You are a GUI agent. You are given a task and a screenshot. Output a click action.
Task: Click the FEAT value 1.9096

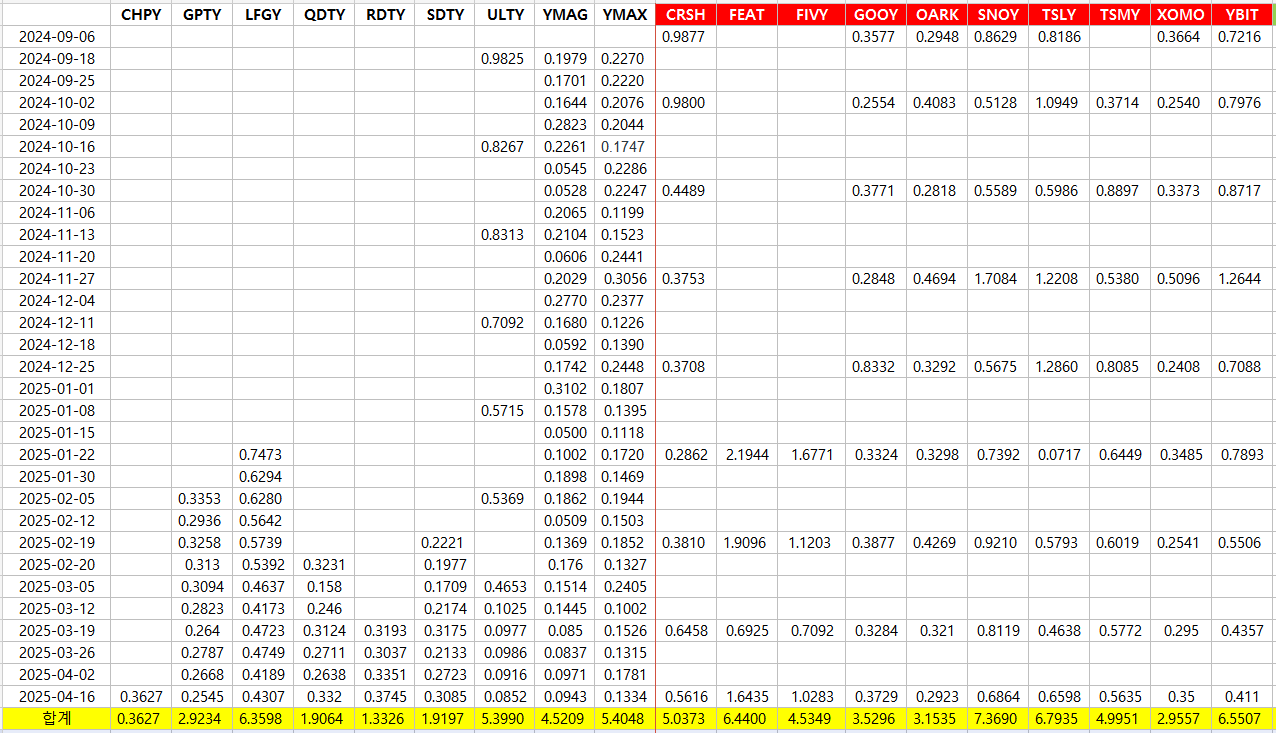(x=747, y=542)
